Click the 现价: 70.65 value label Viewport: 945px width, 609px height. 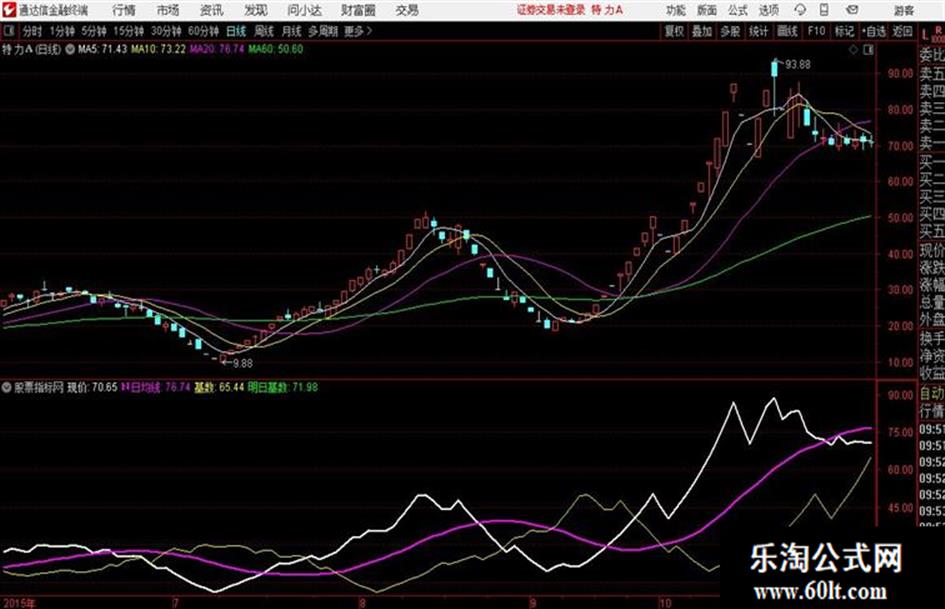92,387
